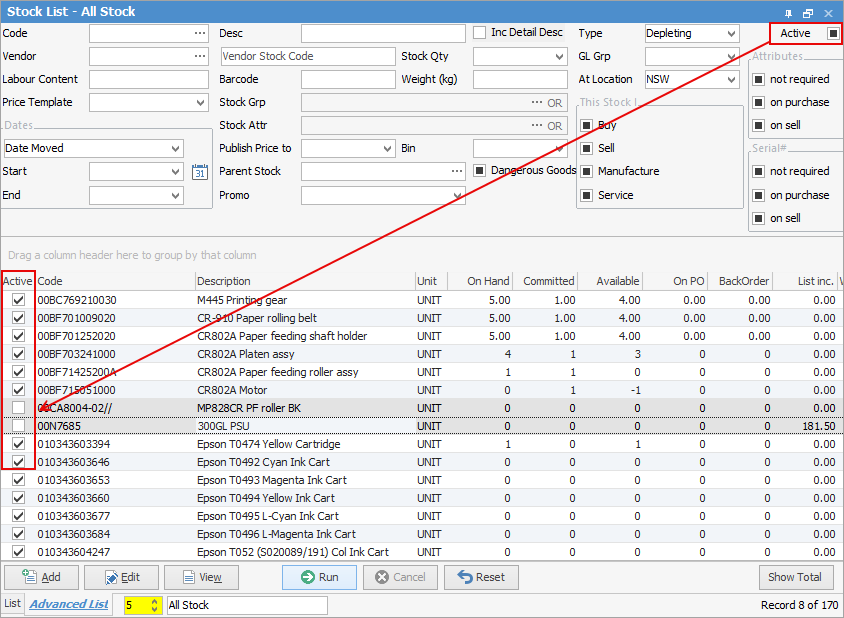The height and width of the screenshot is (618, 844).
Task: Toggle Attributes not required checkbox
Action: click(x=758, y=79)
